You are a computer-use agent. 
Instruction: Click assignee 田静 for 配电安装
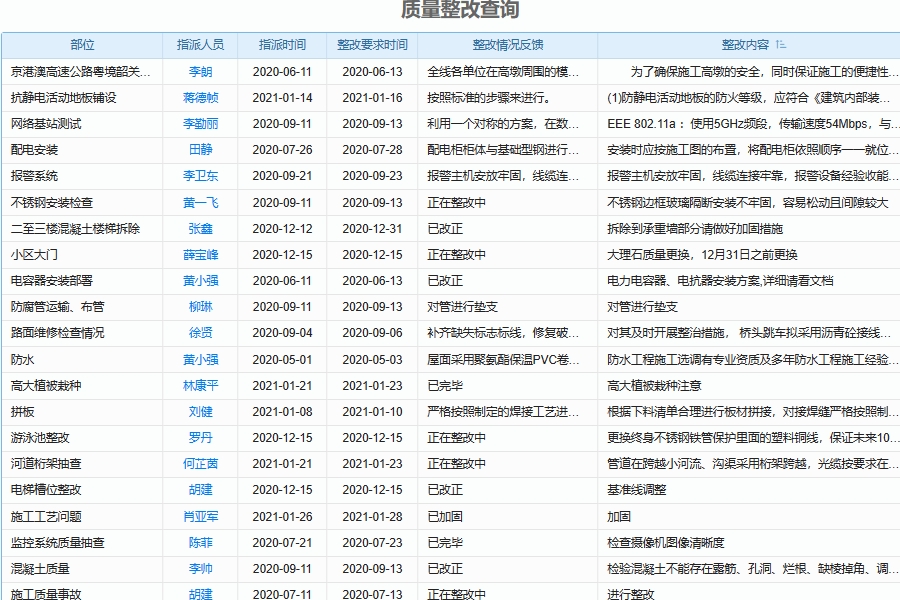pyautogui.click(x=199, y=149)
